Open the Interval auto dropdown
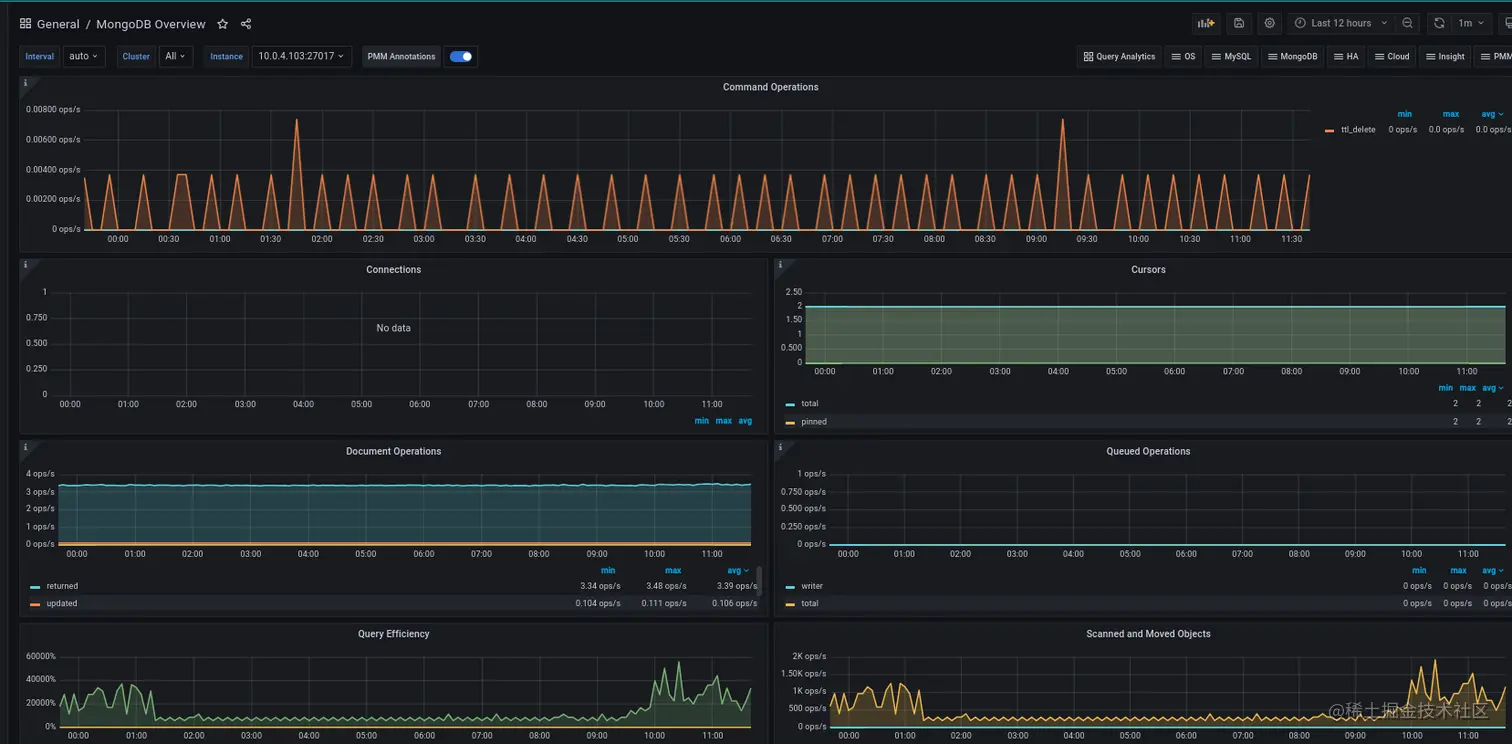Image resolution: width=1512 pixels, height=744 pixels. click(84, 57)
